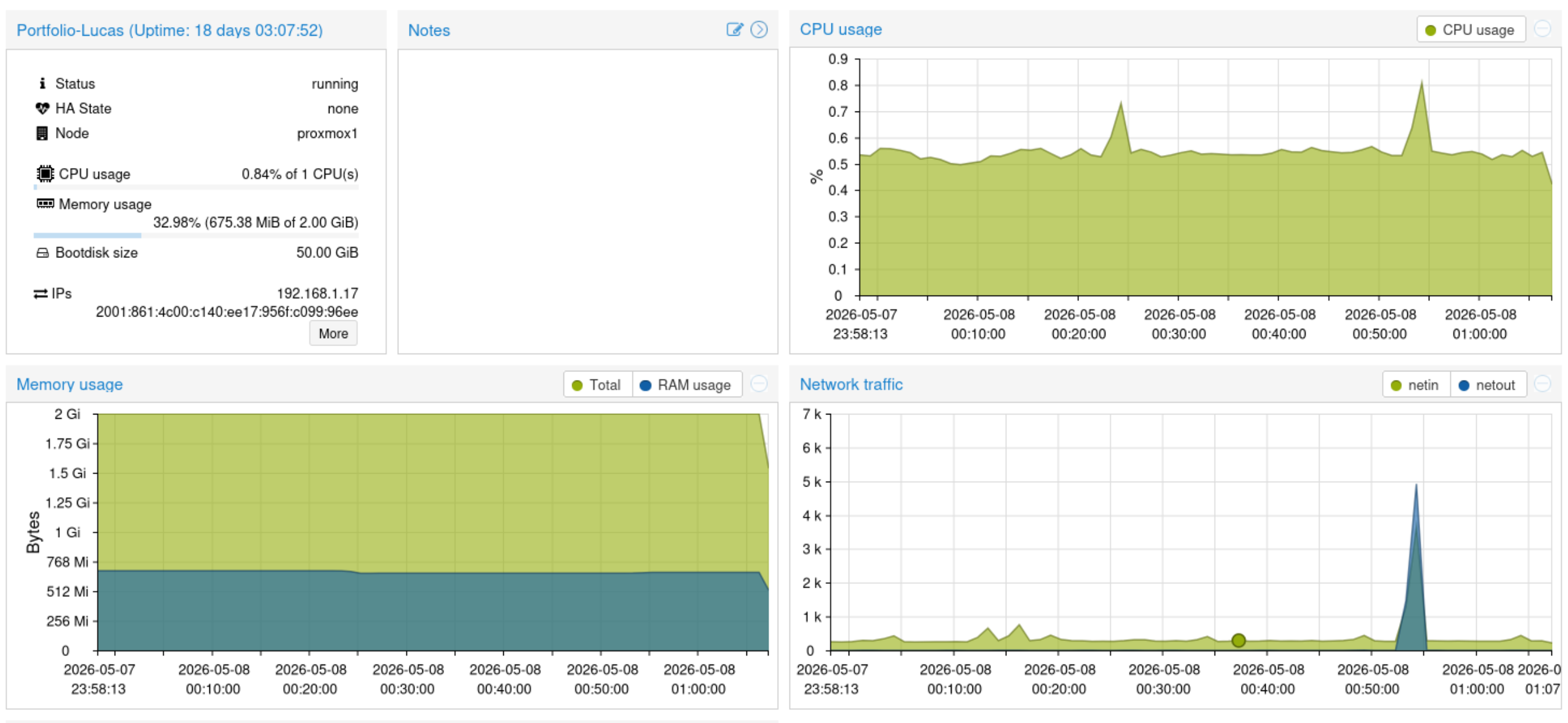This screenshot has height=723, width=1568.
Task: Click the 'running' status value
Action: click(x=334, y=84)
